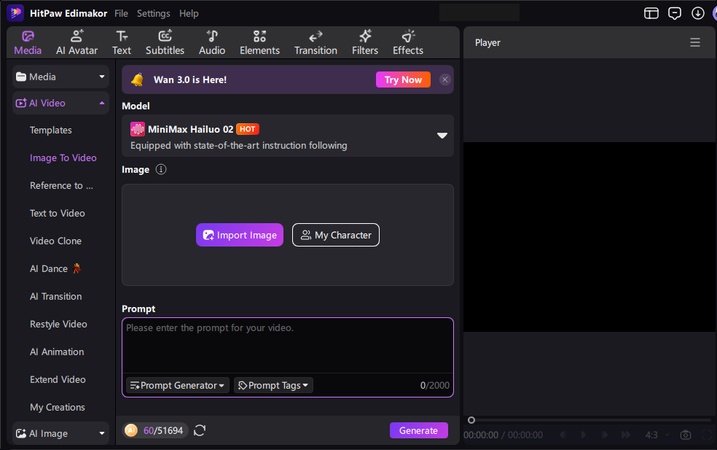Take a snapshot with the camera icon
The height and width of the screenshot is (450, 717).
[685, 435]
